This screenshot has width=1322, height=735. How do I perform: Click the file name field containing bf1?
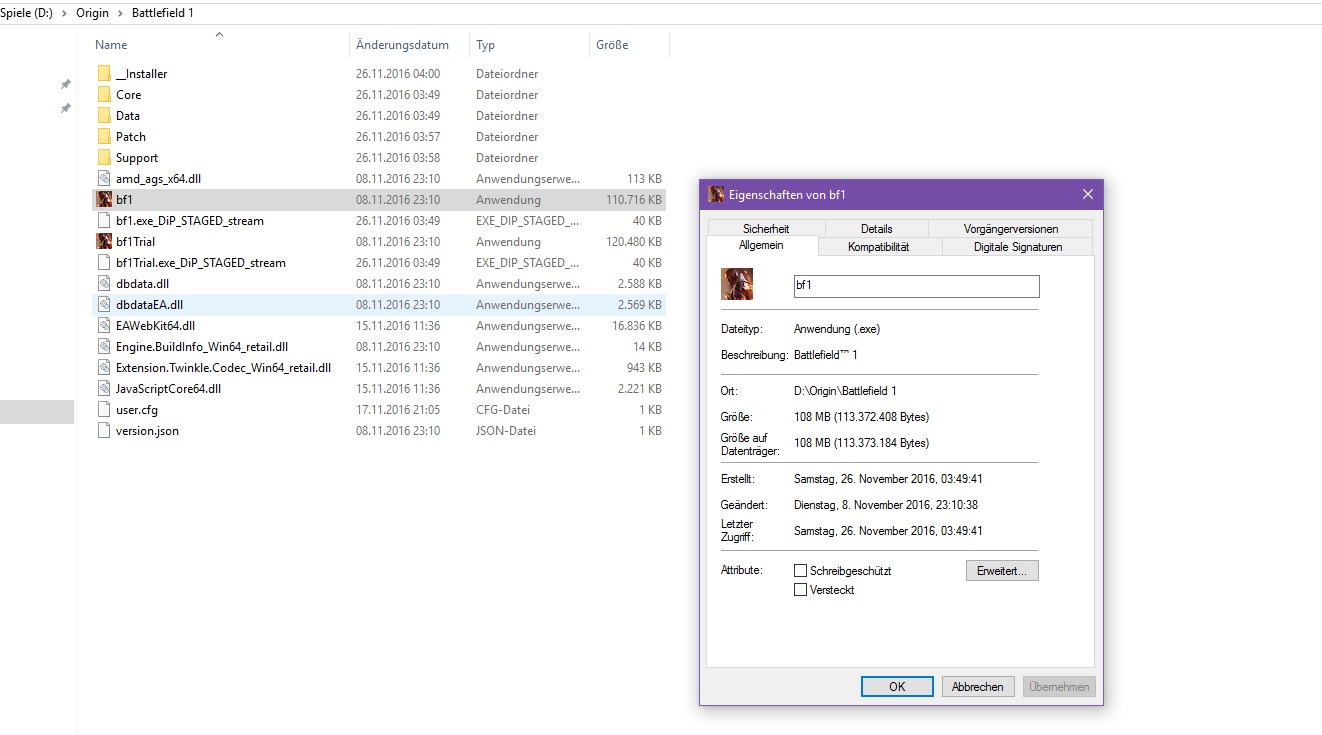(916, 286)
